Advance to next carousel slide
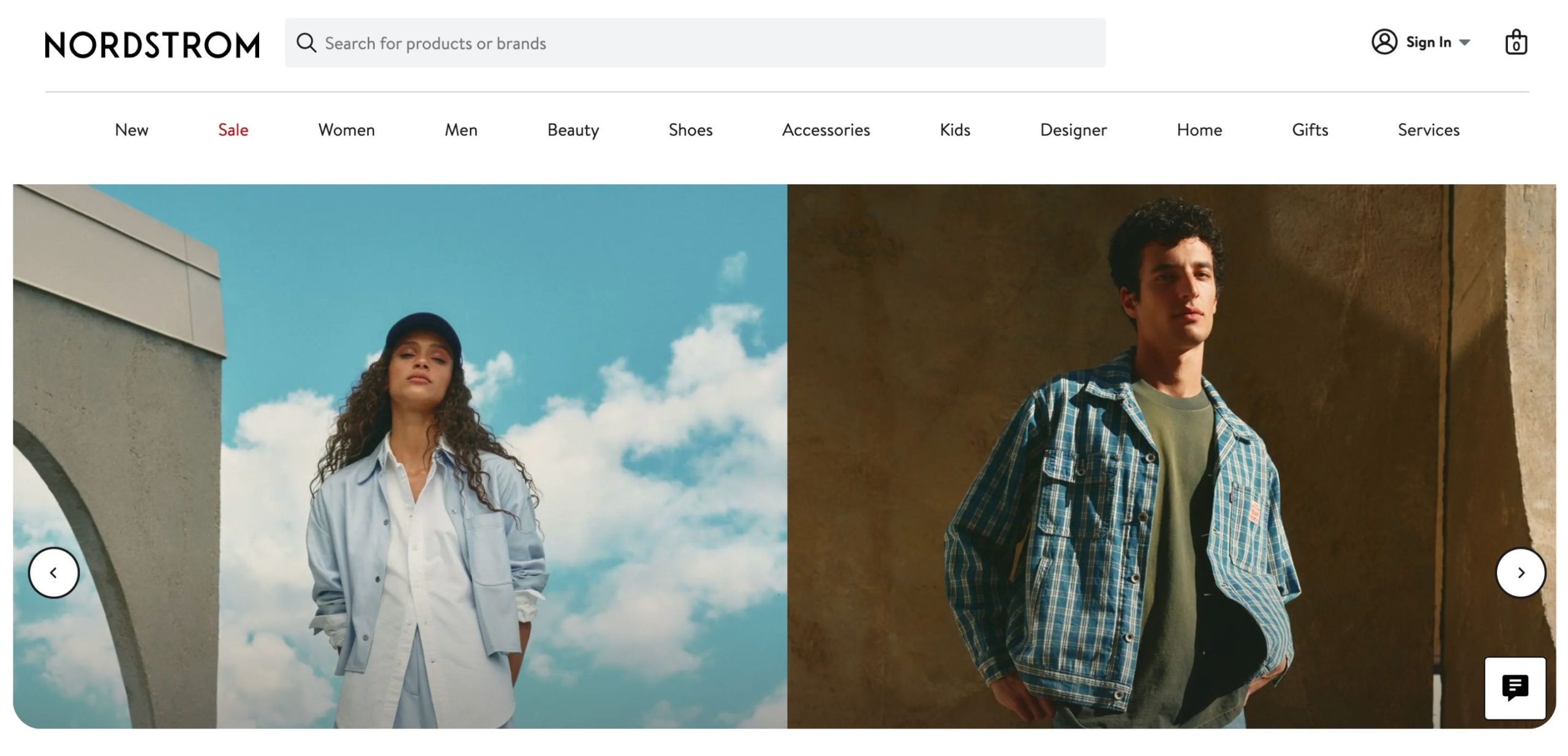Image resolution: width=1568 pixels, height=756 pixels. [1520, 572]
